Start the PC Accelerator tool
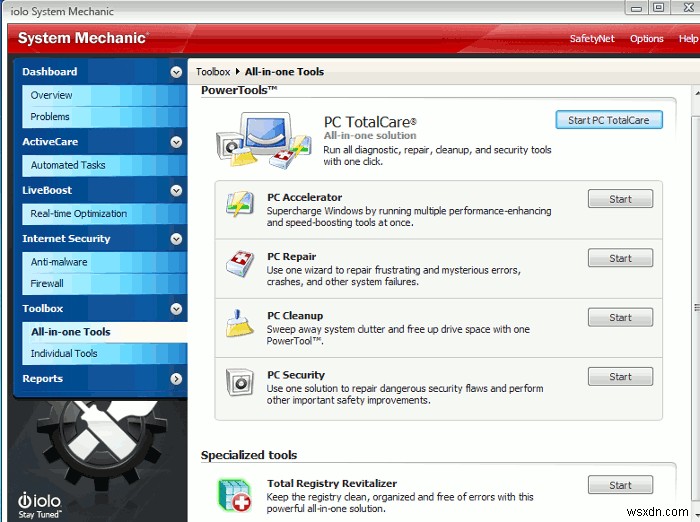700x522 pixels. click(x=620, y=199)
